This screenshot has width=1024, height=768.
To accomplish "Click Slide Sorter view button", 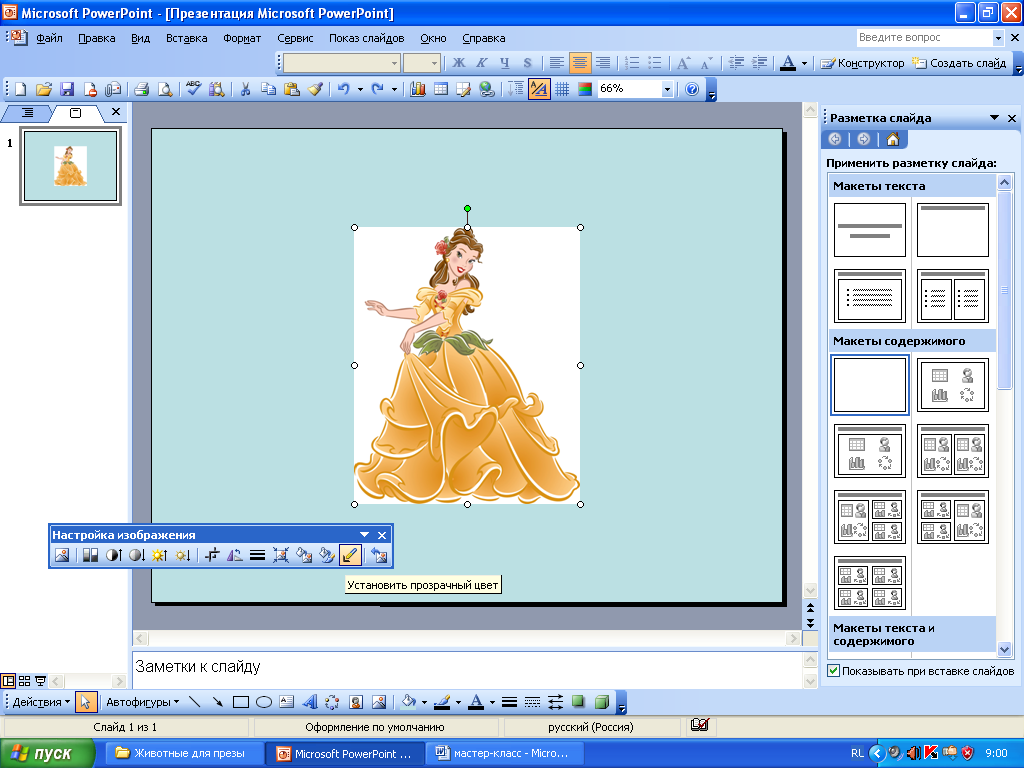I will pyautogui.click(x=24, y=681).
